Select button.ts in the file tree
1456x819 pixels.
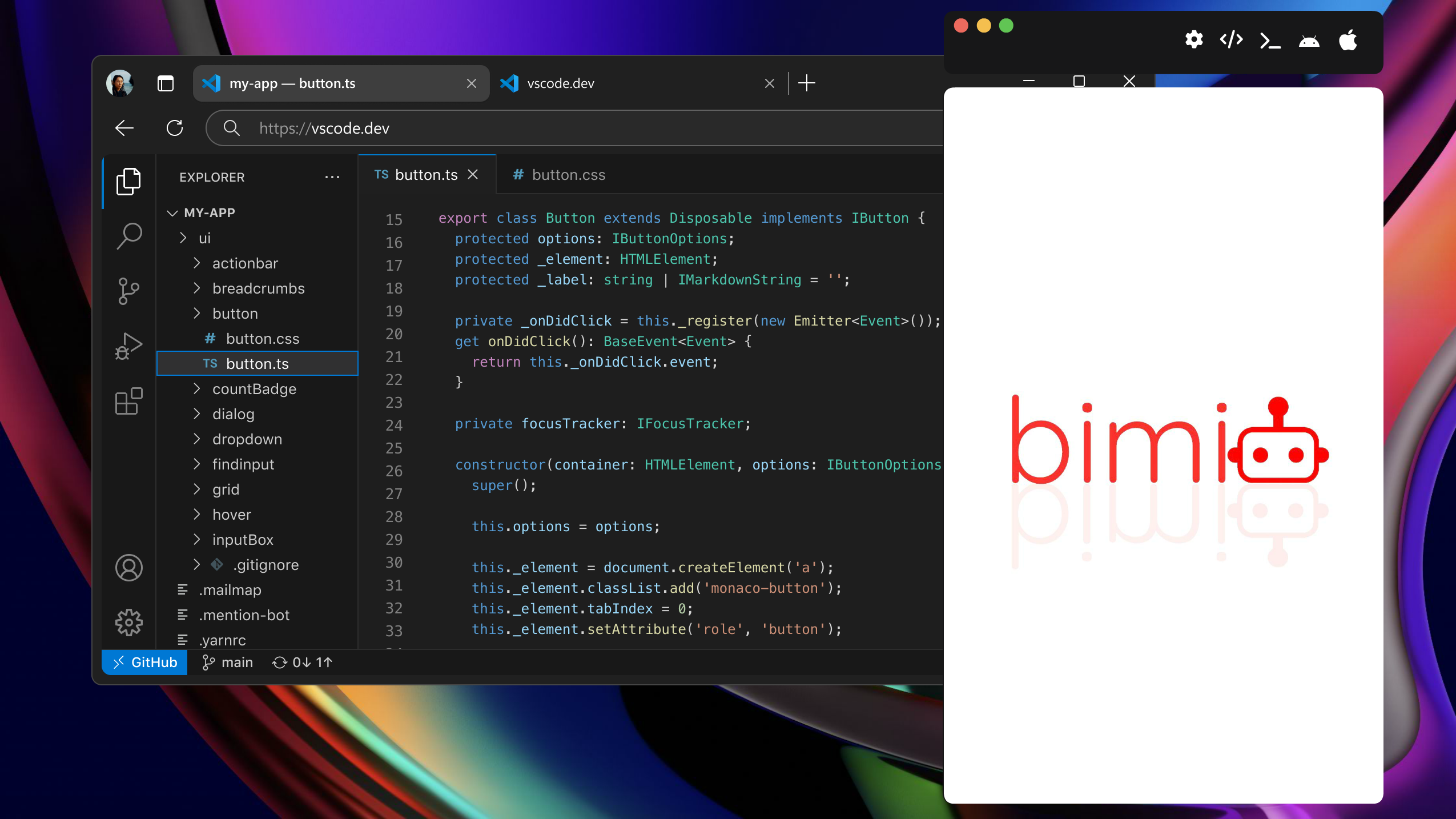point(257,364)
